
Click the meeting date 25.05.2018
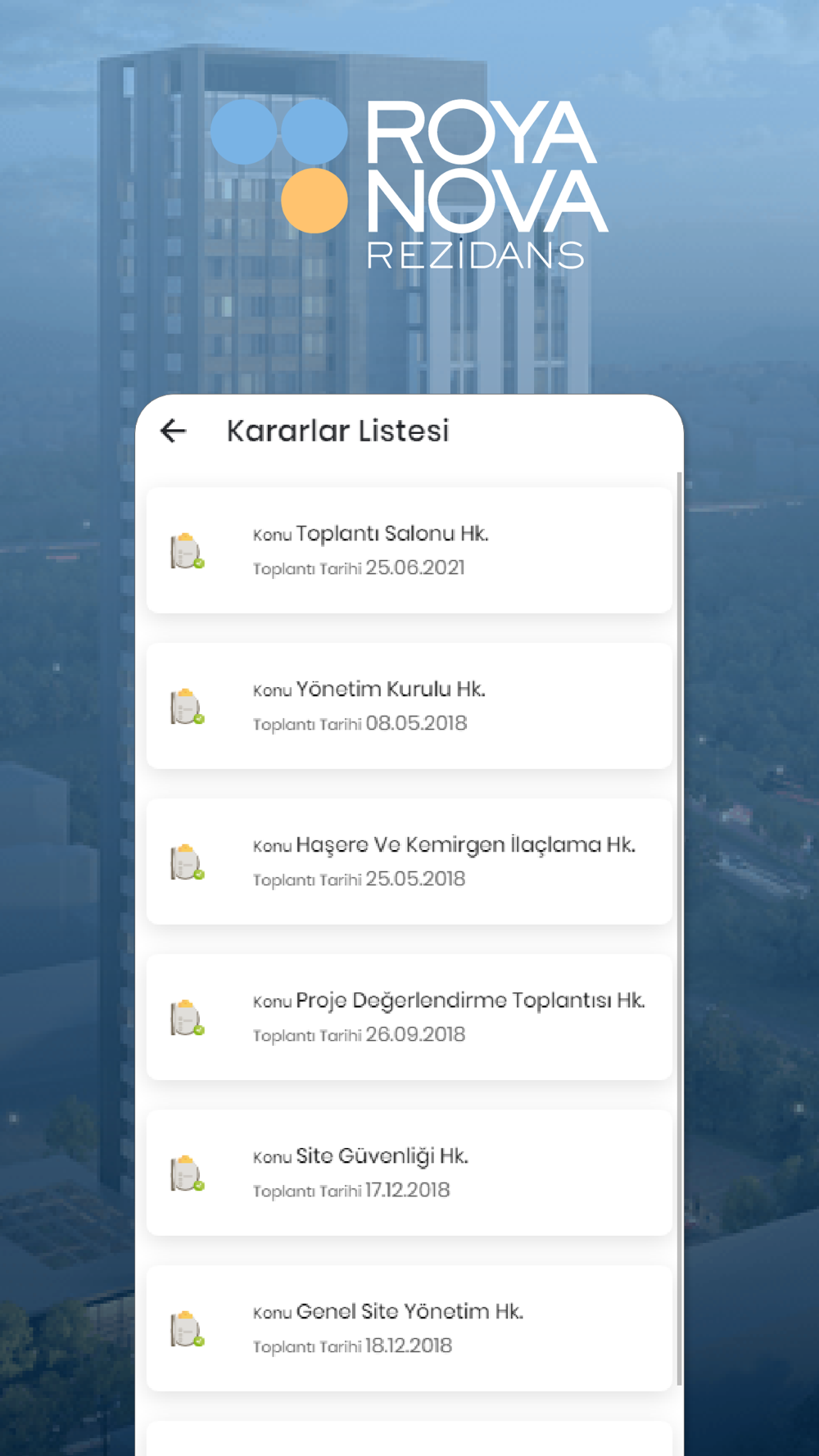[415, 879]
